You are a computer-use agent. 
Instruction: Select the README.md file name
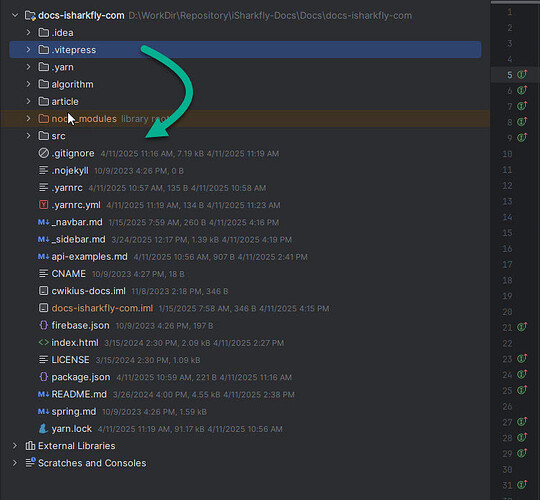point(79,394)
